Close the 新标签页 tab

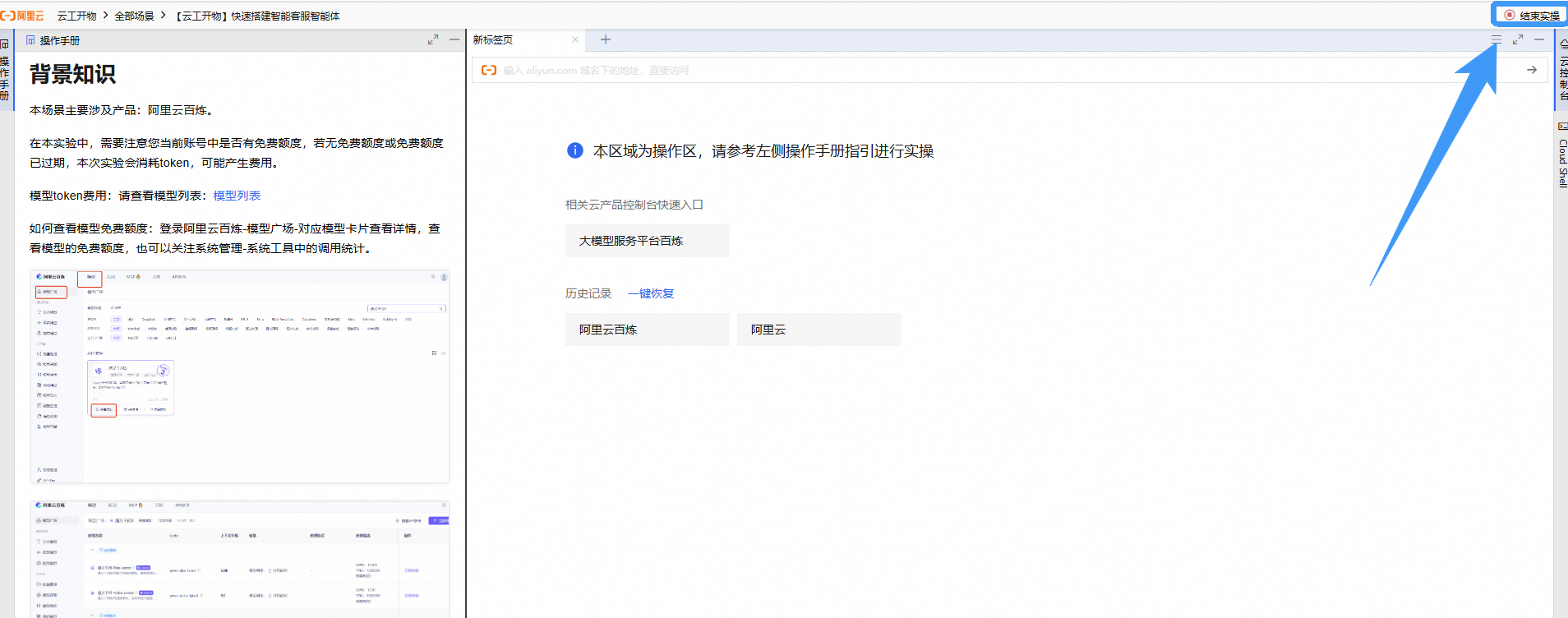tap(575, 39)
